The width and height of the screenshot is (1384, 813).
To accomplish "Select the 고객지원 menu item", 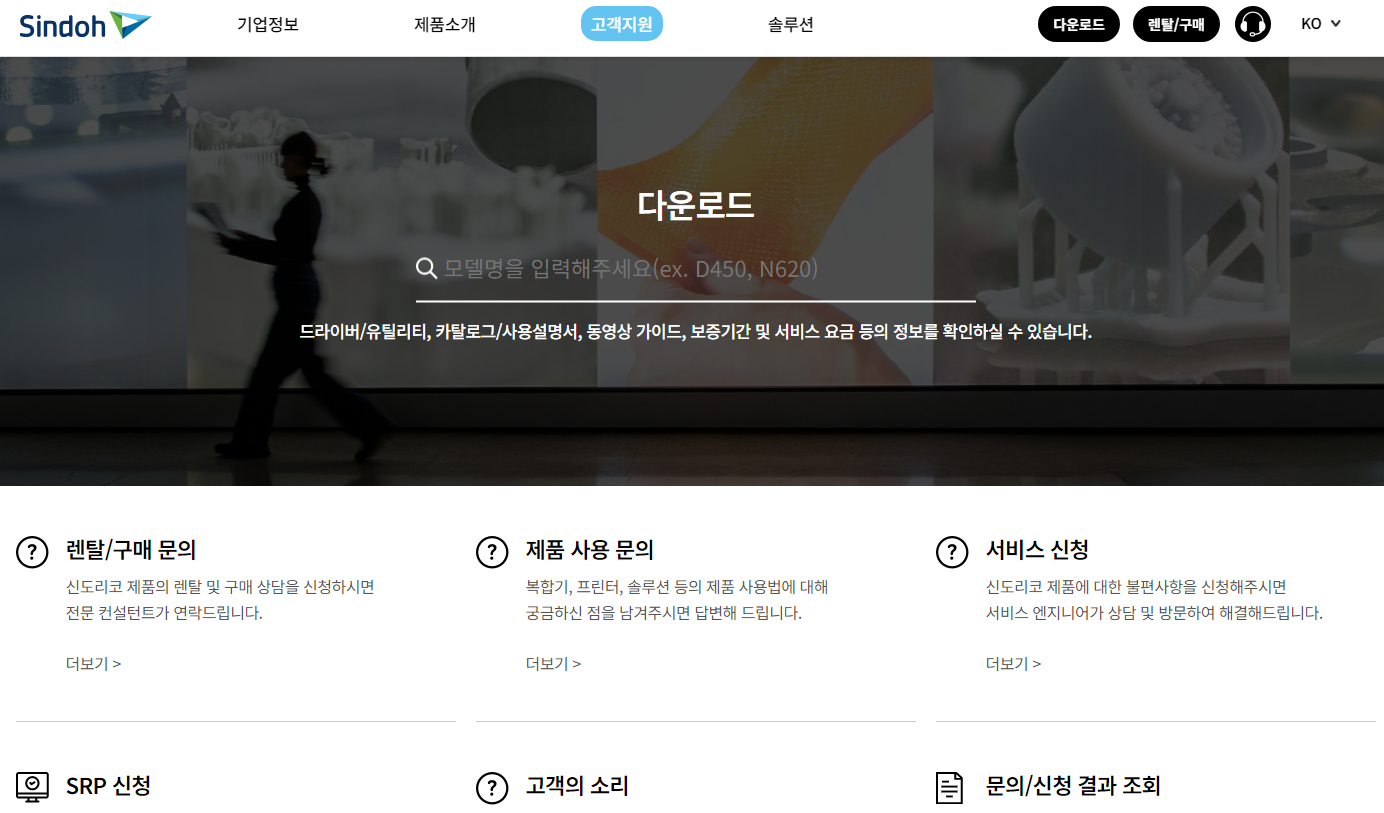I will [x=621, y=23].
